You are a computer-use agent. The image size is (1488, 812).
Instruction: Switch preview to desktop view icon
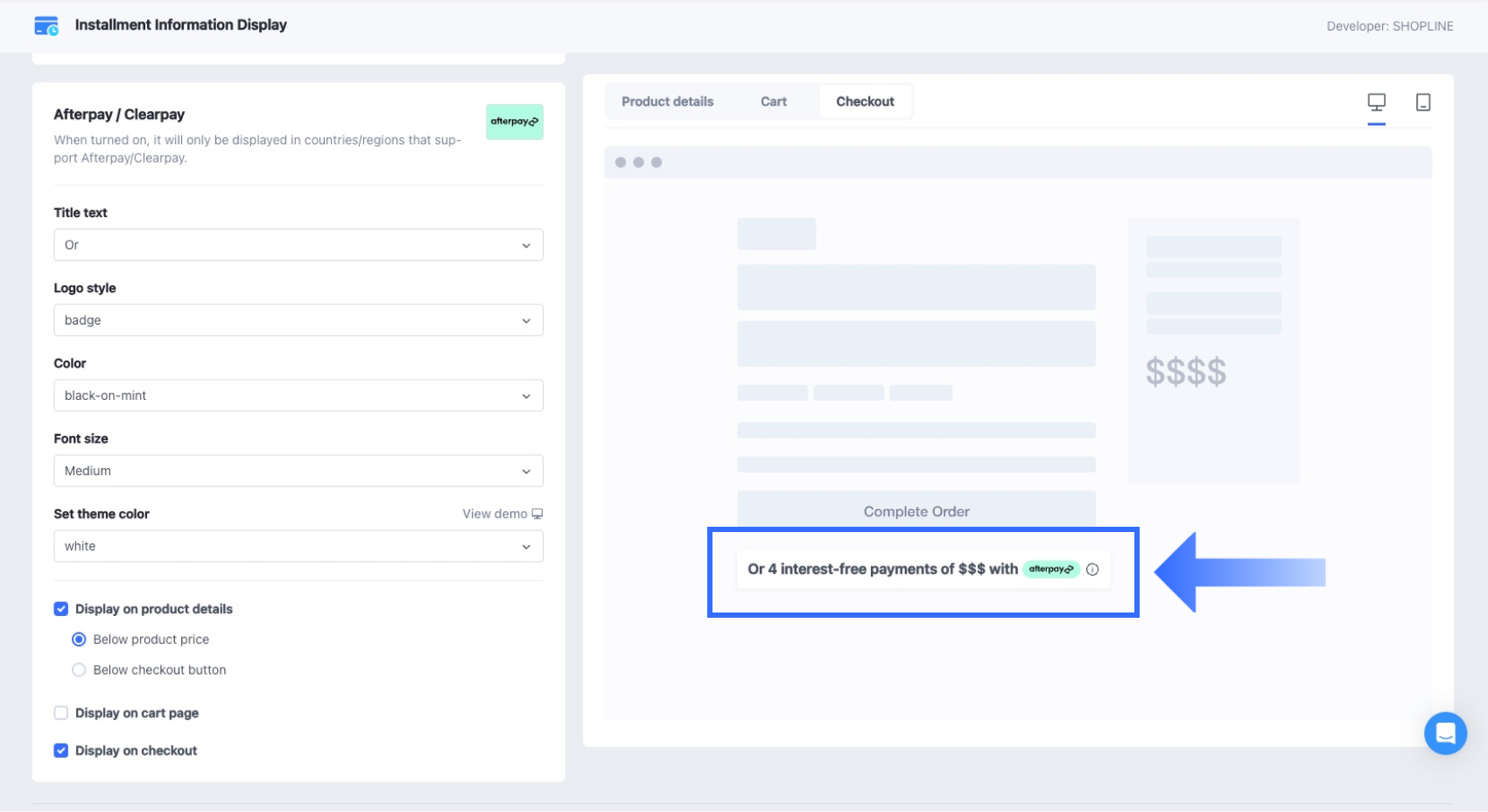[1377, 102]
